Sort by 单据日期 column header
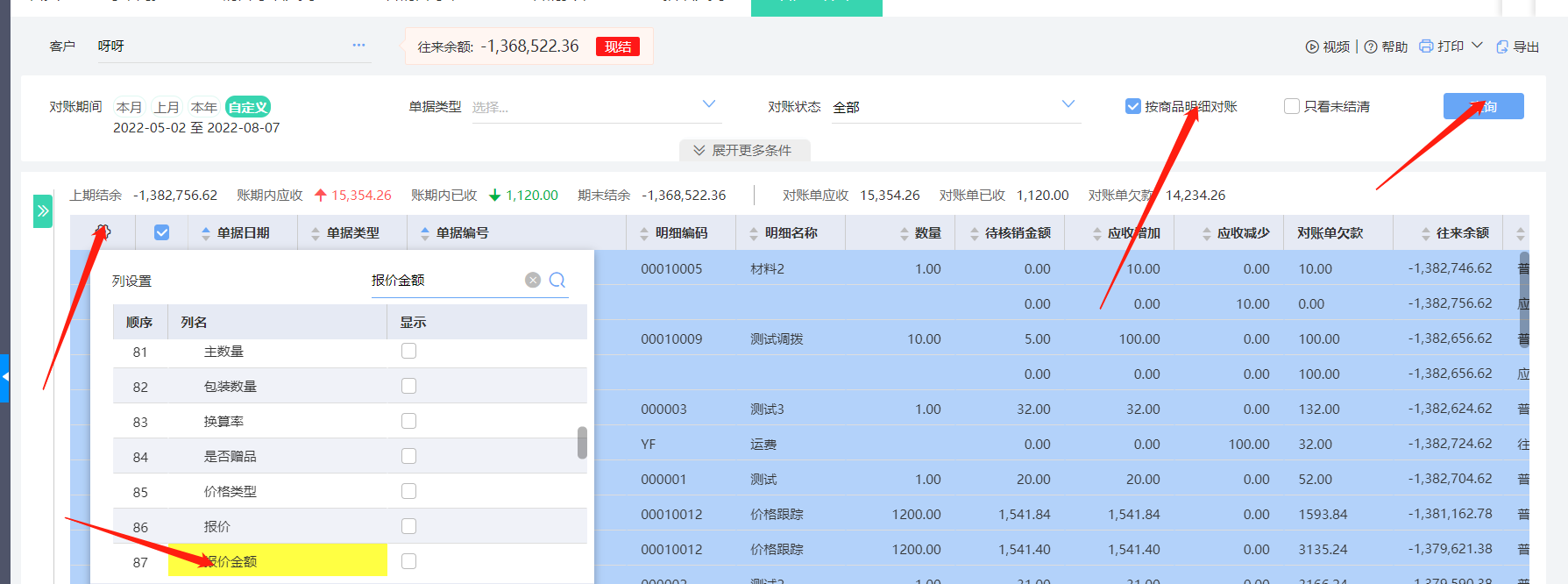 coord(243,233)
